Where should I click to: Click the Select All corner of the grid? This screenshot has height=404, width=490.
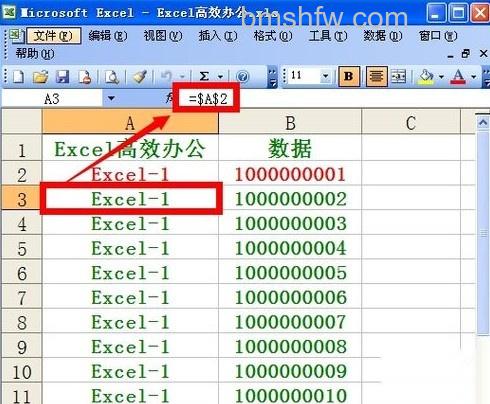pyautogui.click(x=22, y=121)
